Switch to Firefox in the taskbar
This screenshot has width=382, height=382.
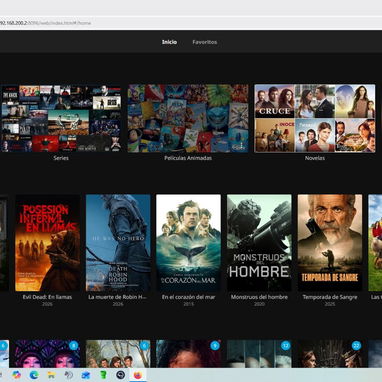138,375
